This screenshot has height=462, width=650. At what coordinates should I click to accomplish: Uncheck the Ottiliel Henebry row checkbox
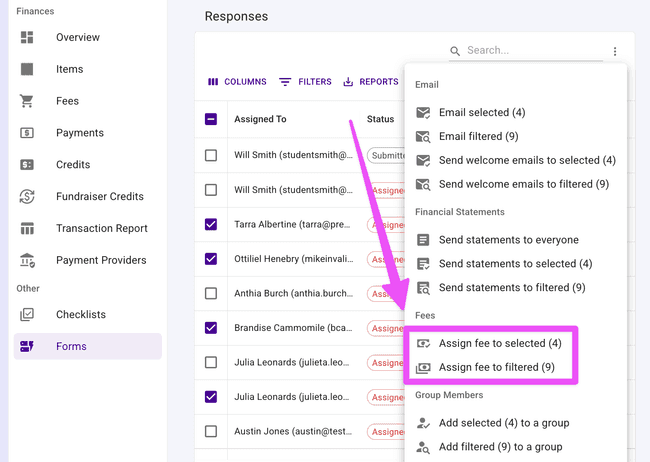coord(211,259)
